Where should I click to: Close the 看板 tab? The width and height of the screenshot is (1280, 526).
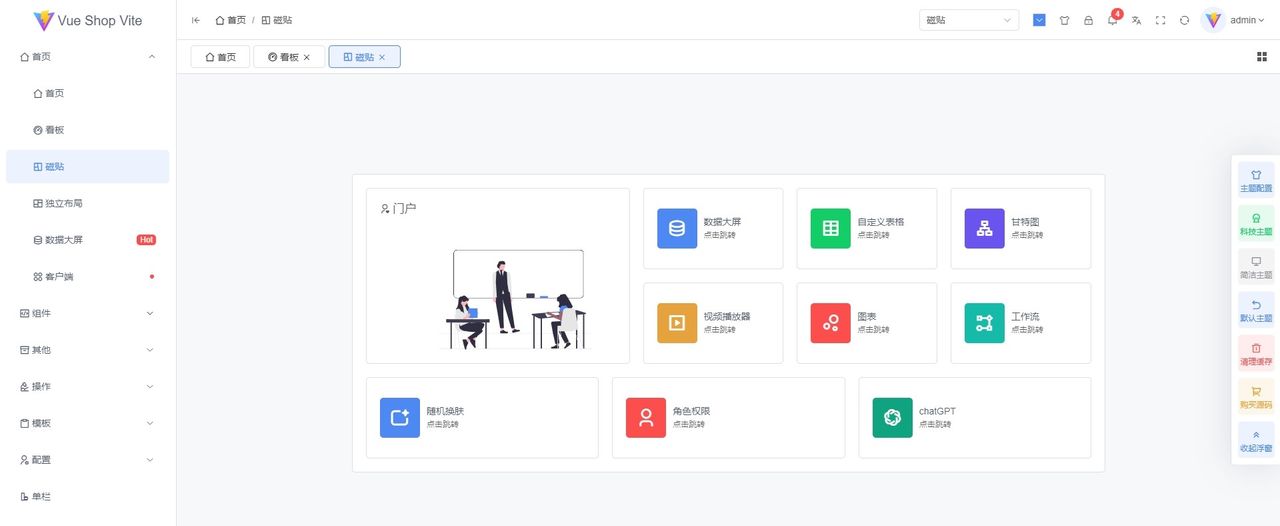point(307,57)
